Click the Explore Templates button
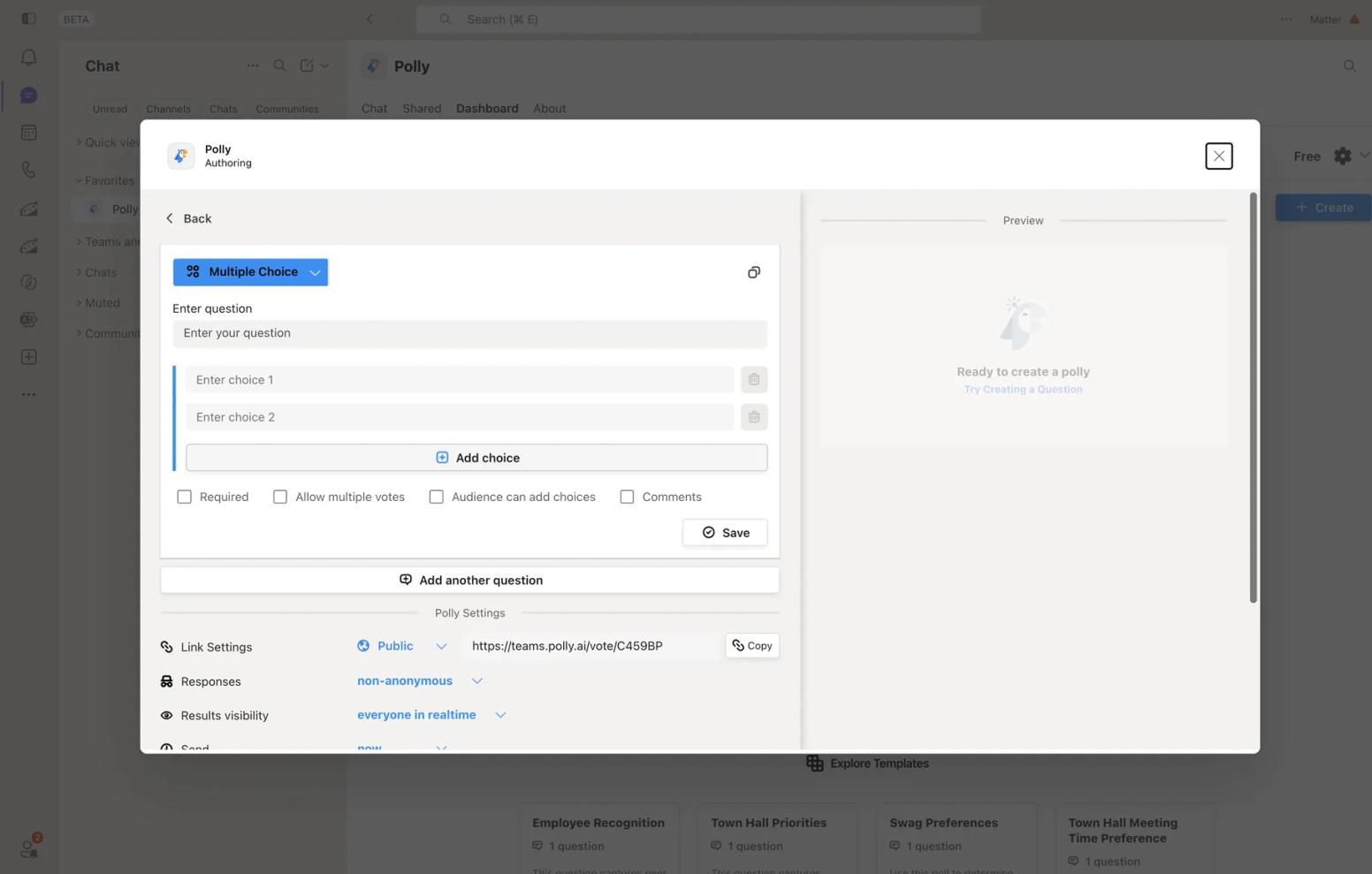This screenshot has width=1372, height=874. click(868, 764)
